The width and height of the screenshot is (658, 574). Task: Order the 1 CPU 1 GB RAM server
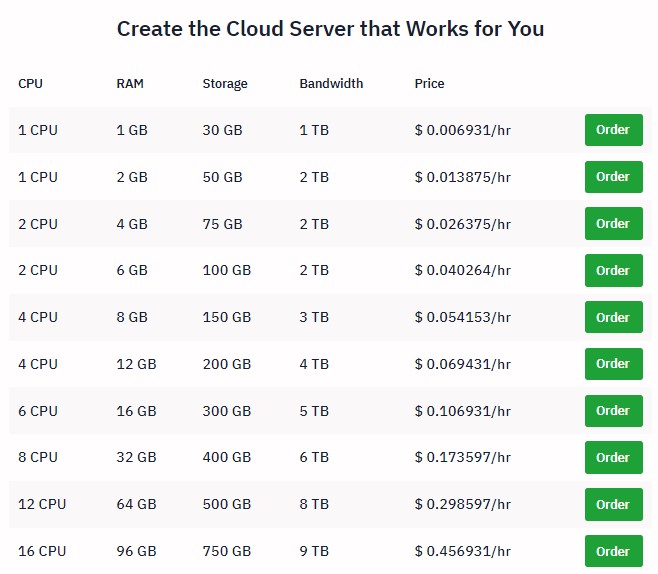pos(613,130)
